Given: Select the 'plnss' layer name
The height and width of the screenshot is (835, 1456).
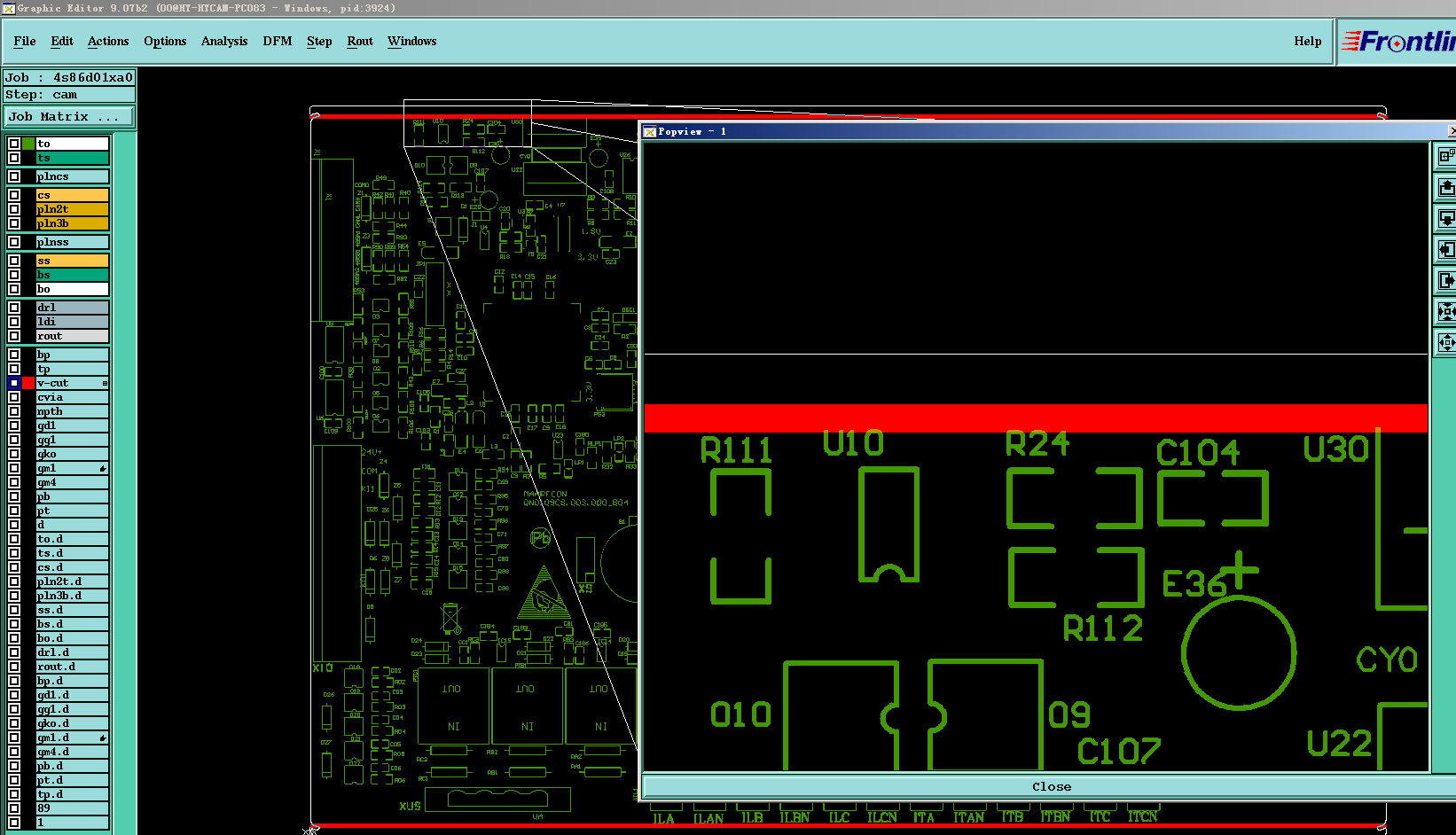Looking at the screenshot, I should 72,242.
